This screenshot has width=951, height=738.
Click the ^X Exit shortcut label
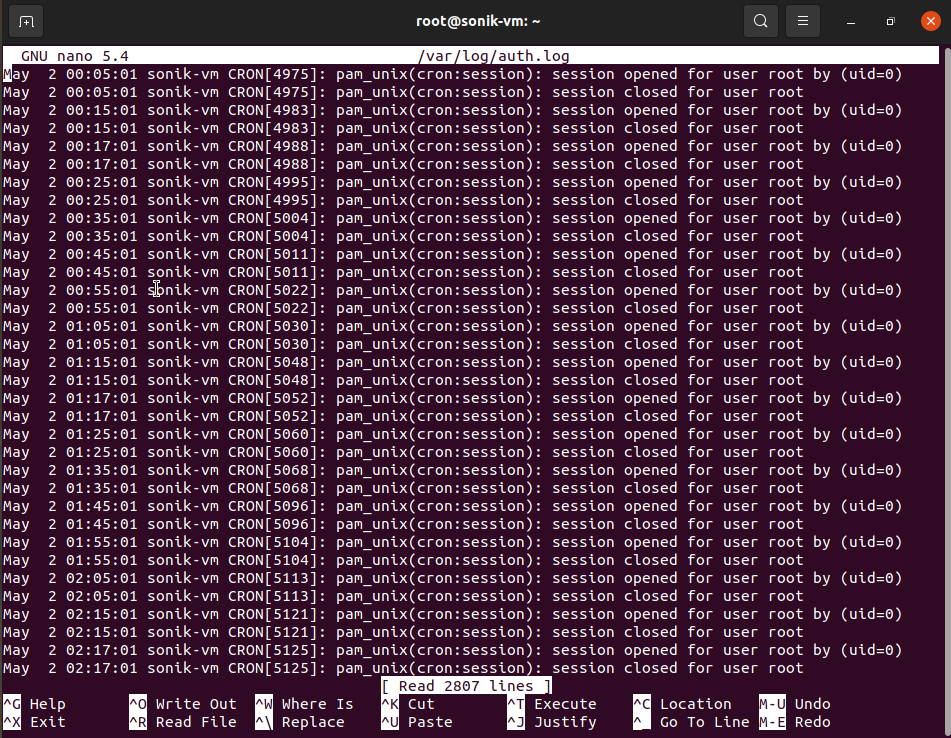(x=35, y=722)
